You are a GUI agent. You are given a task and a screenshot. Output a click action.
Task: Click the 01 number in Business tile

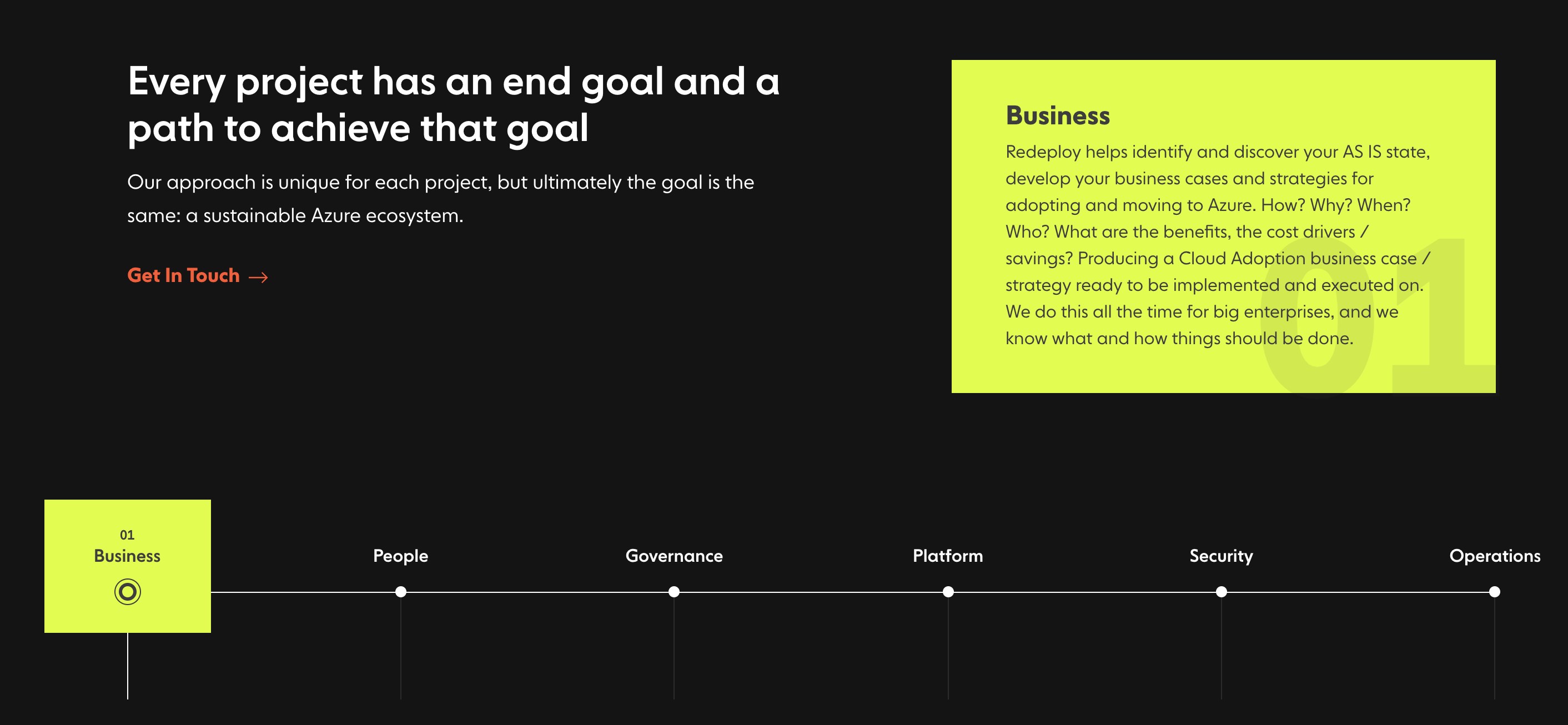click(x=127, y=535)
